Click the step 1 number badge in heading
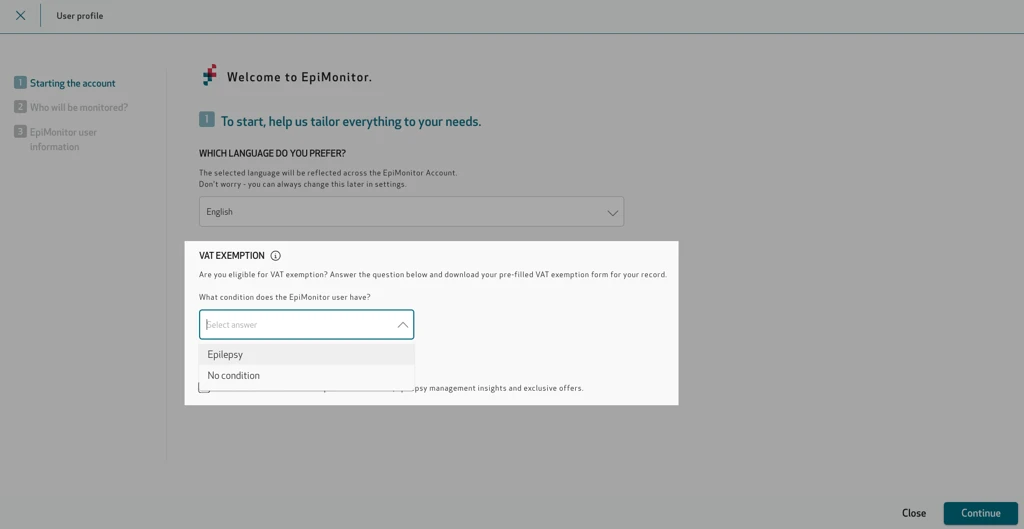 tap(206, 120)
